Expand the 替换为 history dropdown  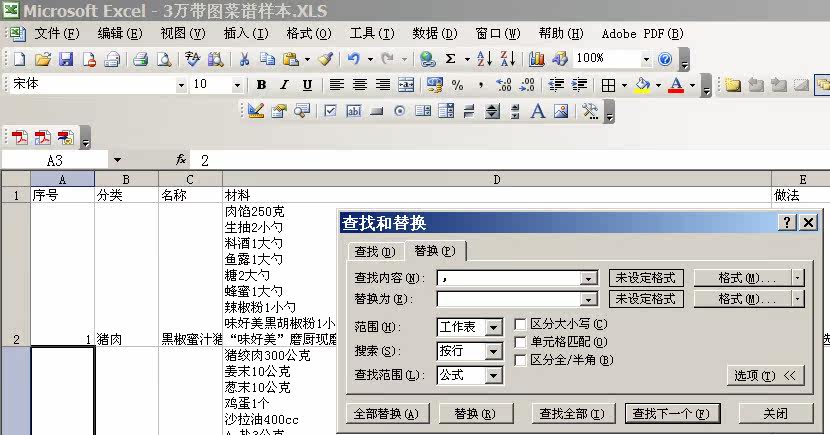[x=588, y=300]
